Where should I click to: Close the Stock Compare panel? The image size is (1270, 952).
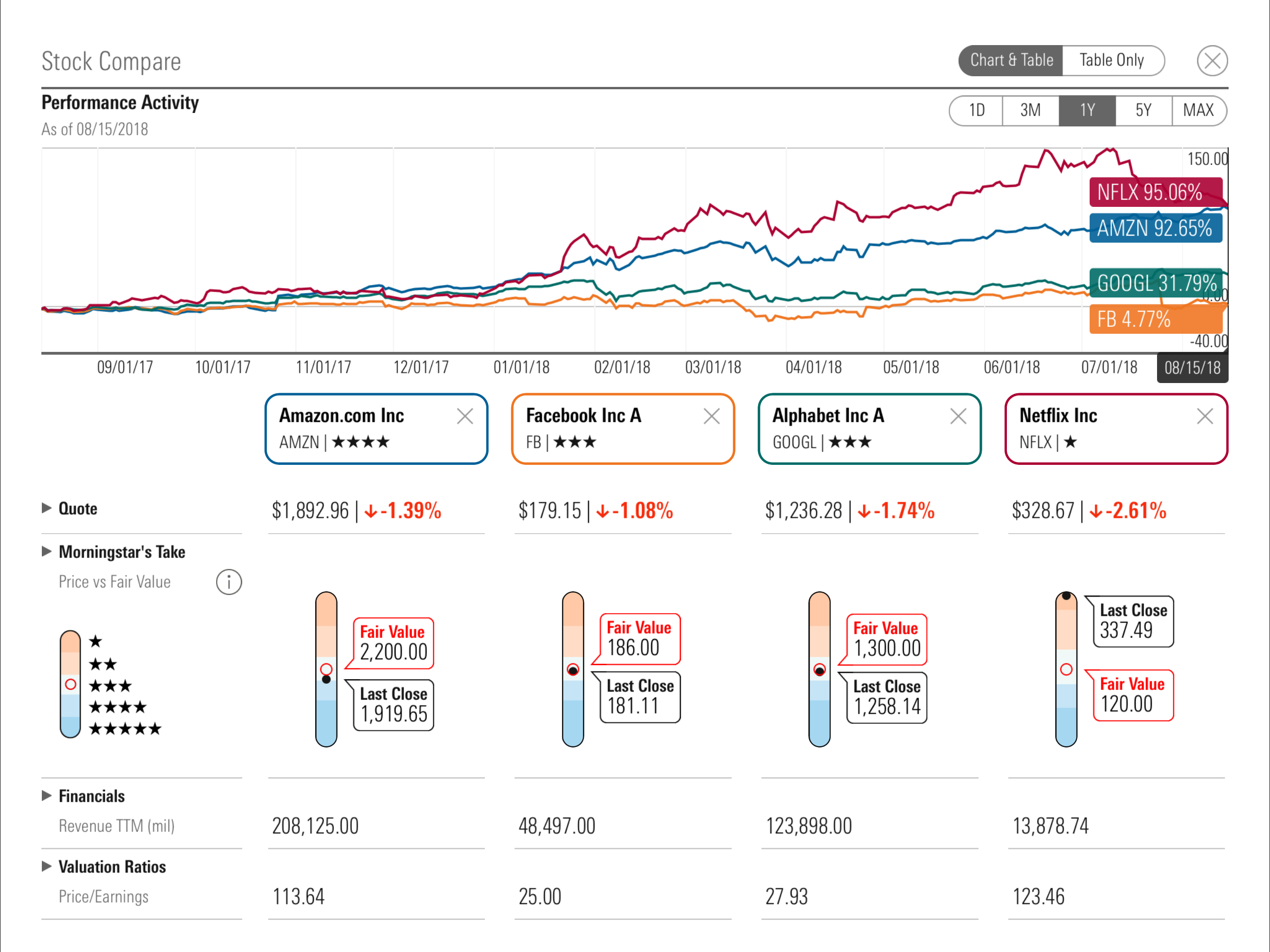click(x=1211, y=61)
